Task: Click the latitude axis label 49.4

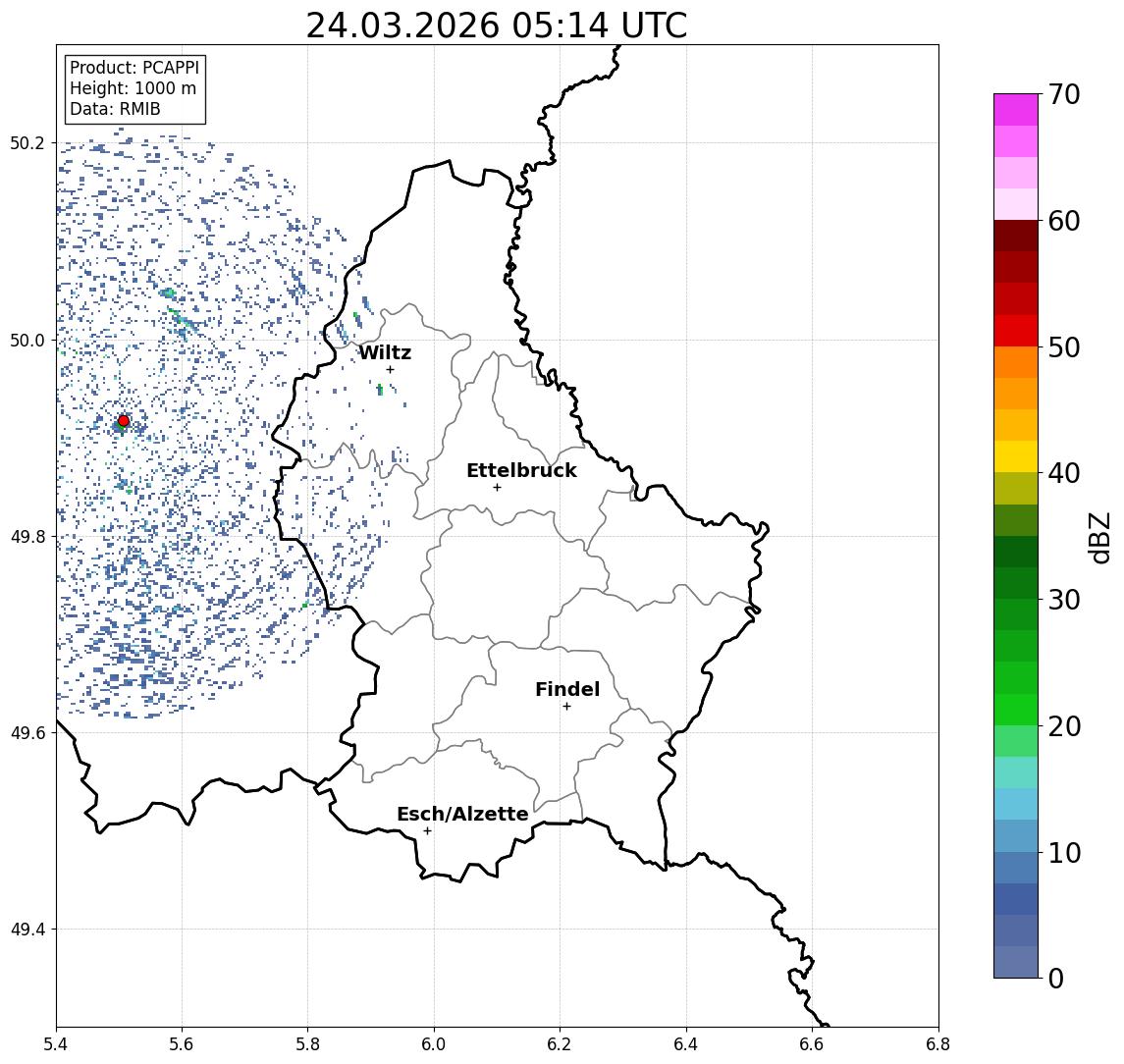Action: (27, 930)
